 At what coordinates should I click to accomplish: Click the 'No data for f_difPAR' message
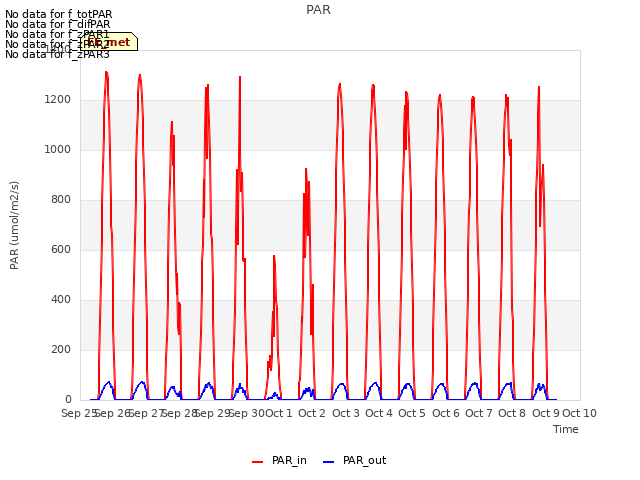(58, 24)
